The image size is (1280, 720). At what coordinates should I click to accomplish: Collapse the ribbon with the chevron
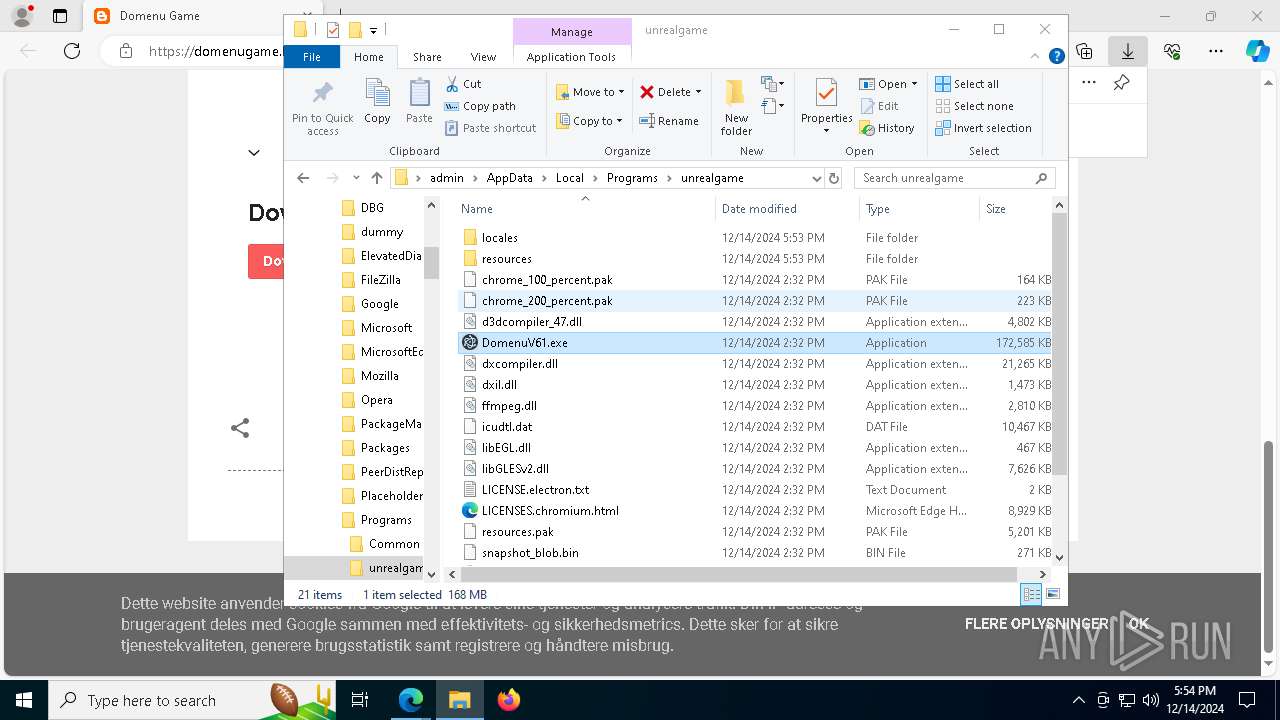pyautogui.click(x=1037, y=57)
